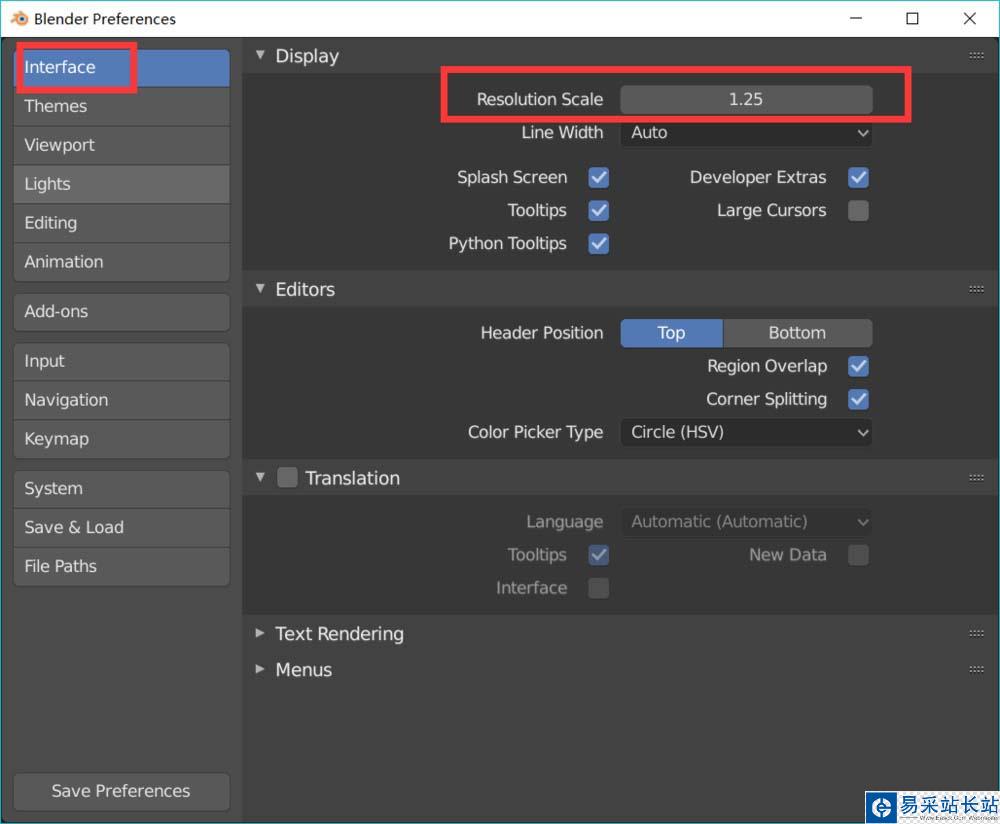Open the Color Picker Type dropdown

746,432
